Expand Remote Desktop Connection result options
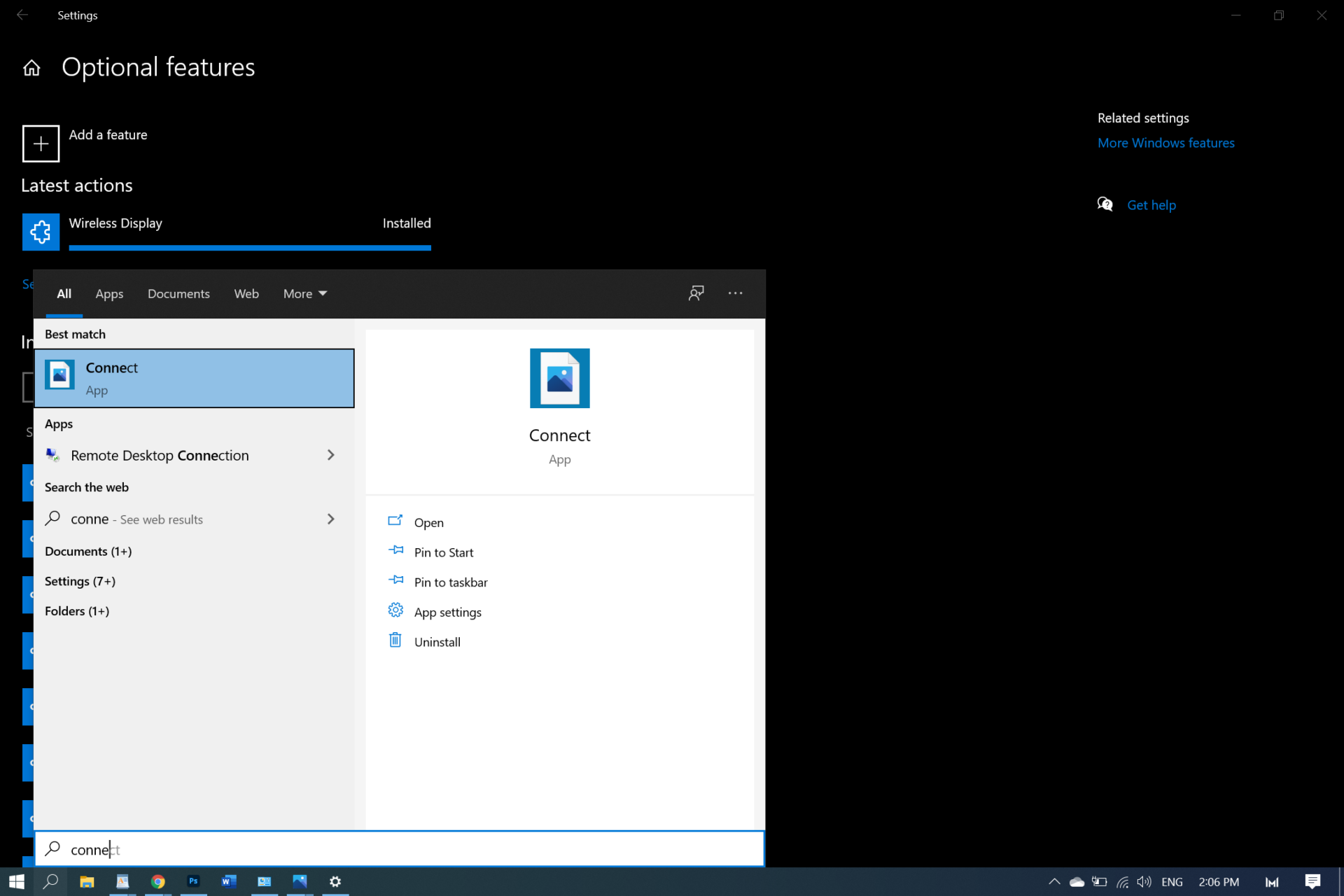The height and width of the screenshot is (896, 1344). pyautogui.click(x=330, y=455)
